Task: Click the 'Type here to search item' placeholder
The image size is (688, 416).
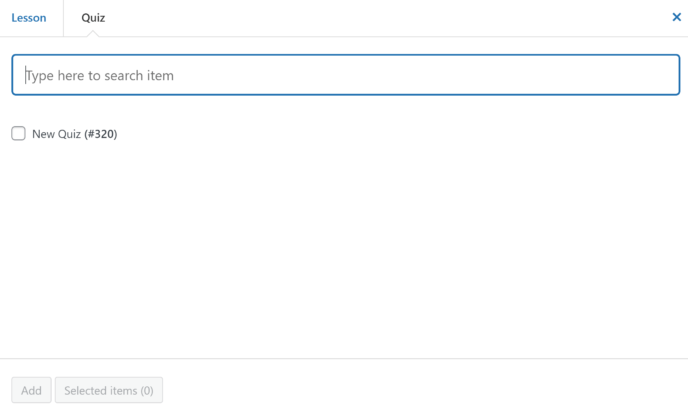Action: [x=100, y=75]
